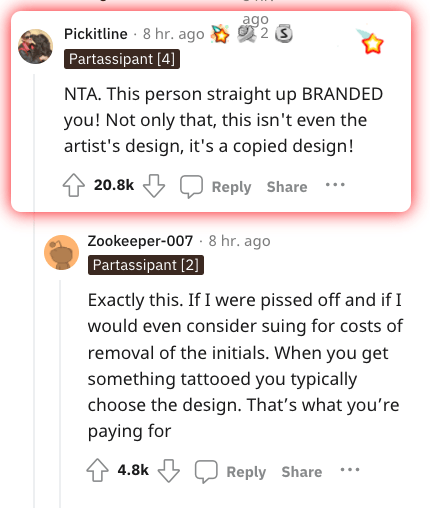Open more options for Zookeeper-007's comment

pyautogui.click(x=350, y=470)
